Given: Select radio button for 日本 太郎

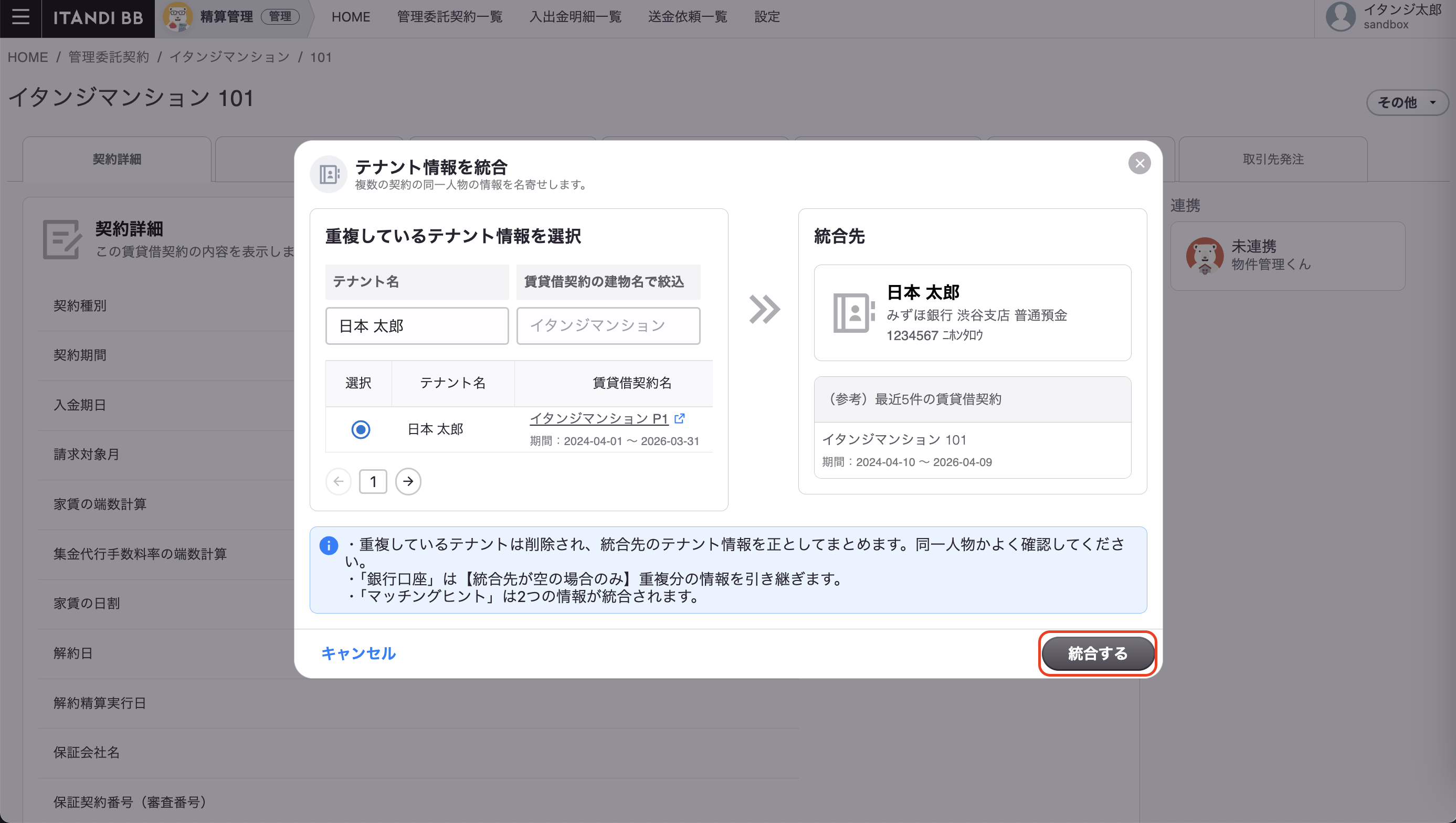Looking at the screenshot, I should pos(361,429).
